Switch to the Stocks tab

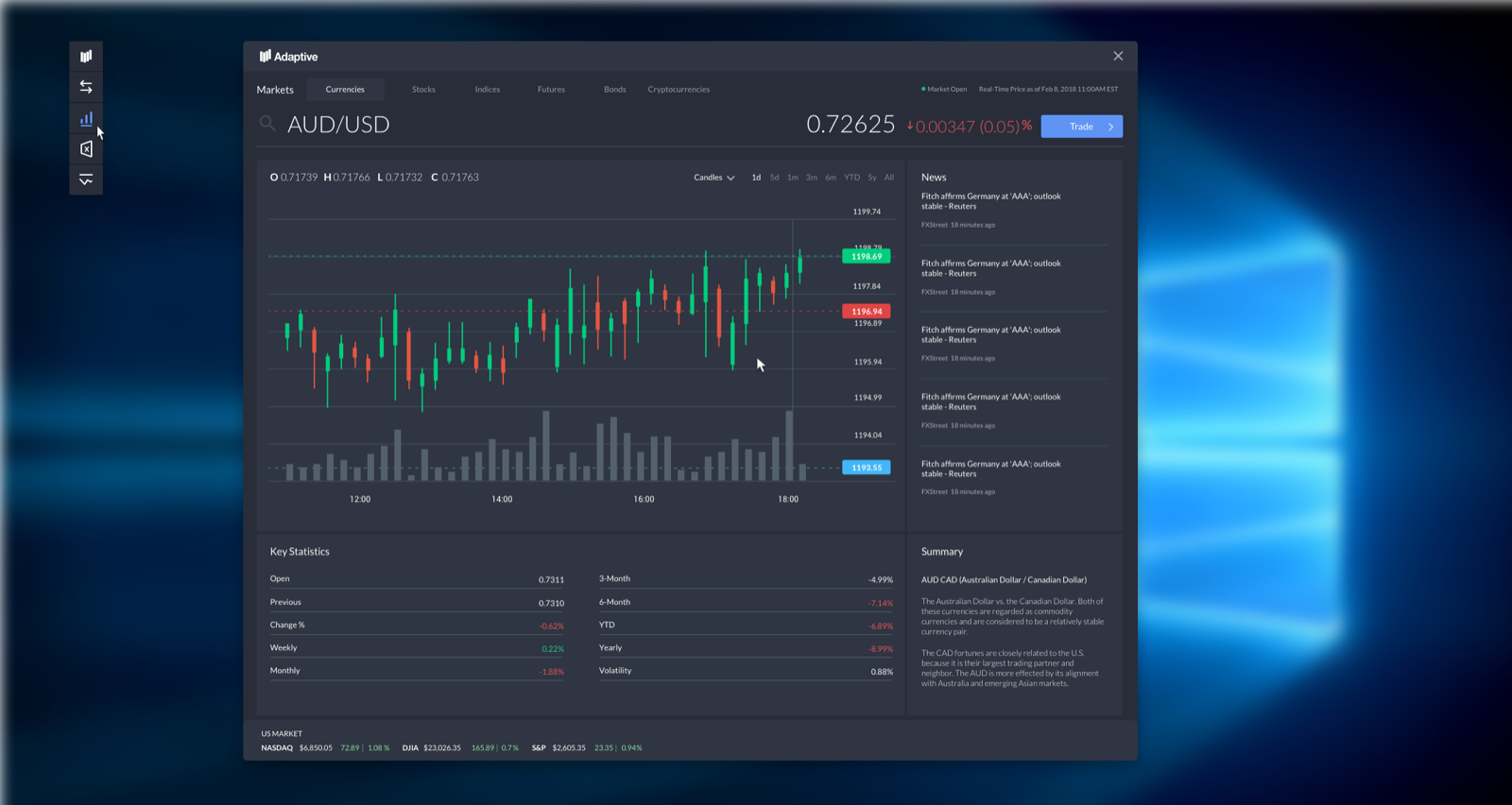(x=423, y=90)
